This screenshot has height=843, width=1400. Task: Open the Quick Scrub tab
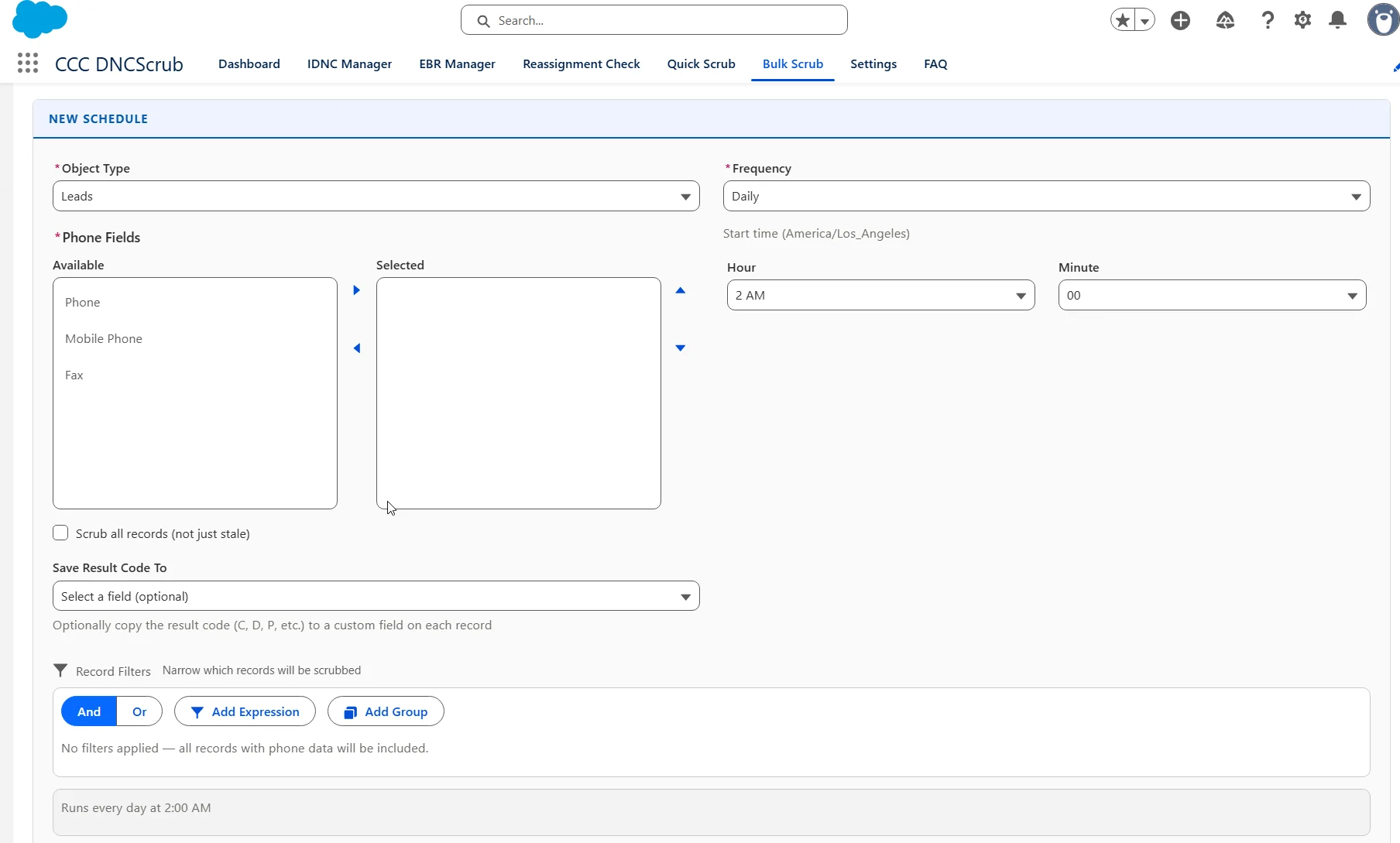click(x=702, y=63)
